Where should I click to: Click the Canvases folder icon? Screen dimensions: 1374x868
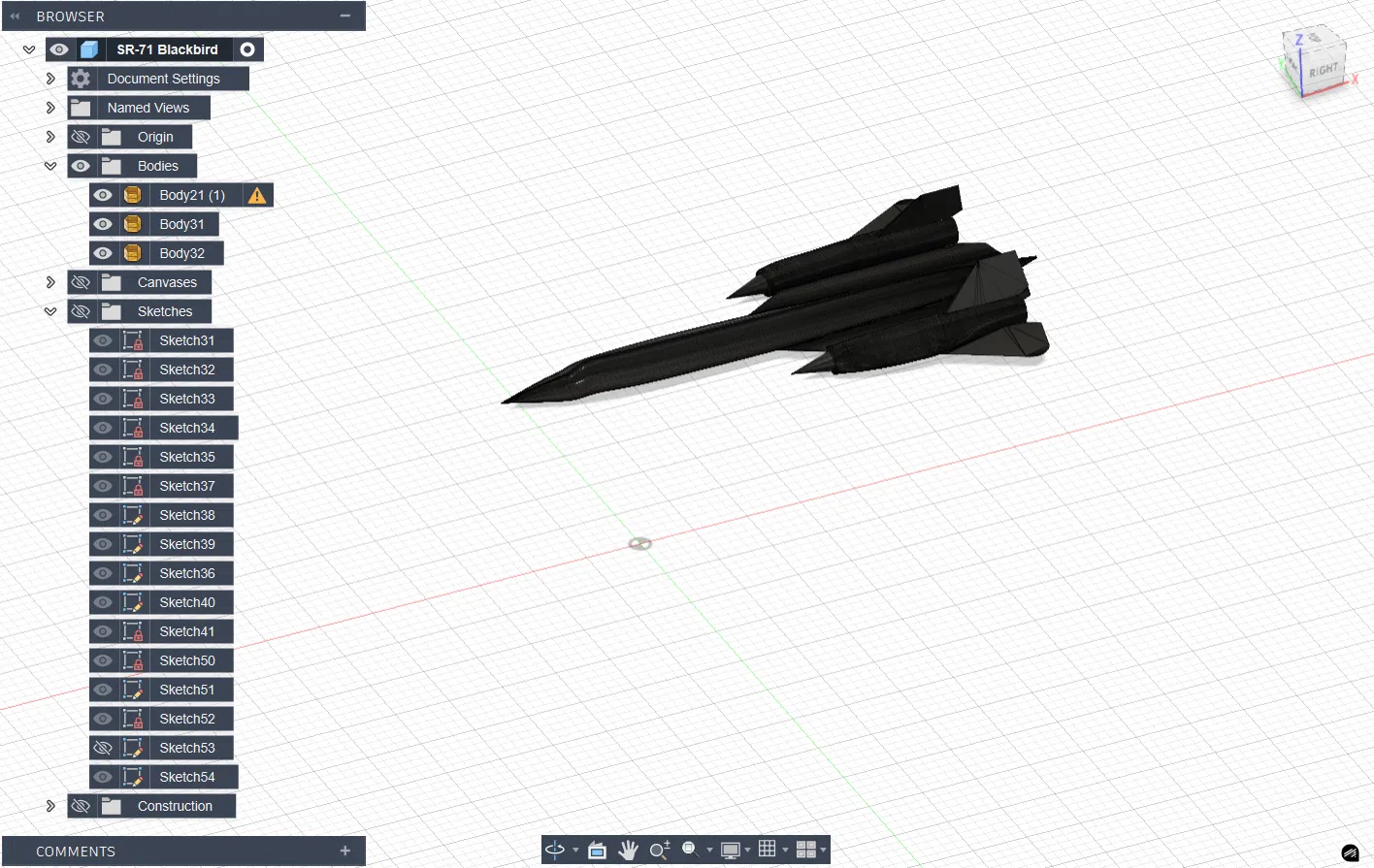point(112,282)
